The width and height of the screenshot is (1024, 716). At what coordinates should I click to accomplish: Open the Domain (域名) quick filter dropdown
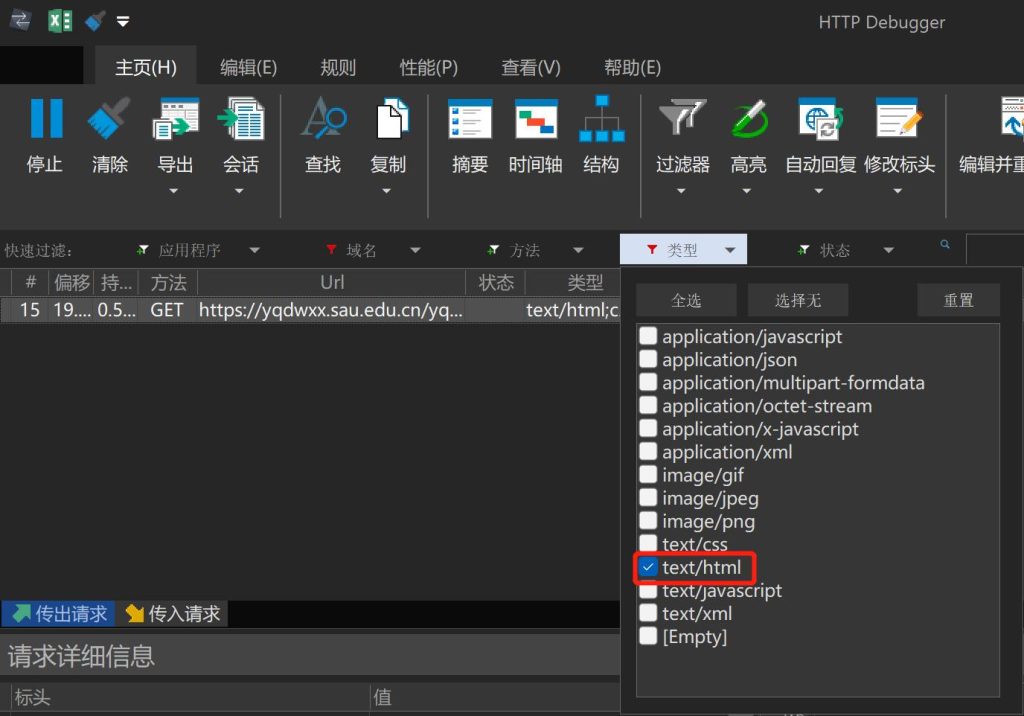(x=415, y=251)
